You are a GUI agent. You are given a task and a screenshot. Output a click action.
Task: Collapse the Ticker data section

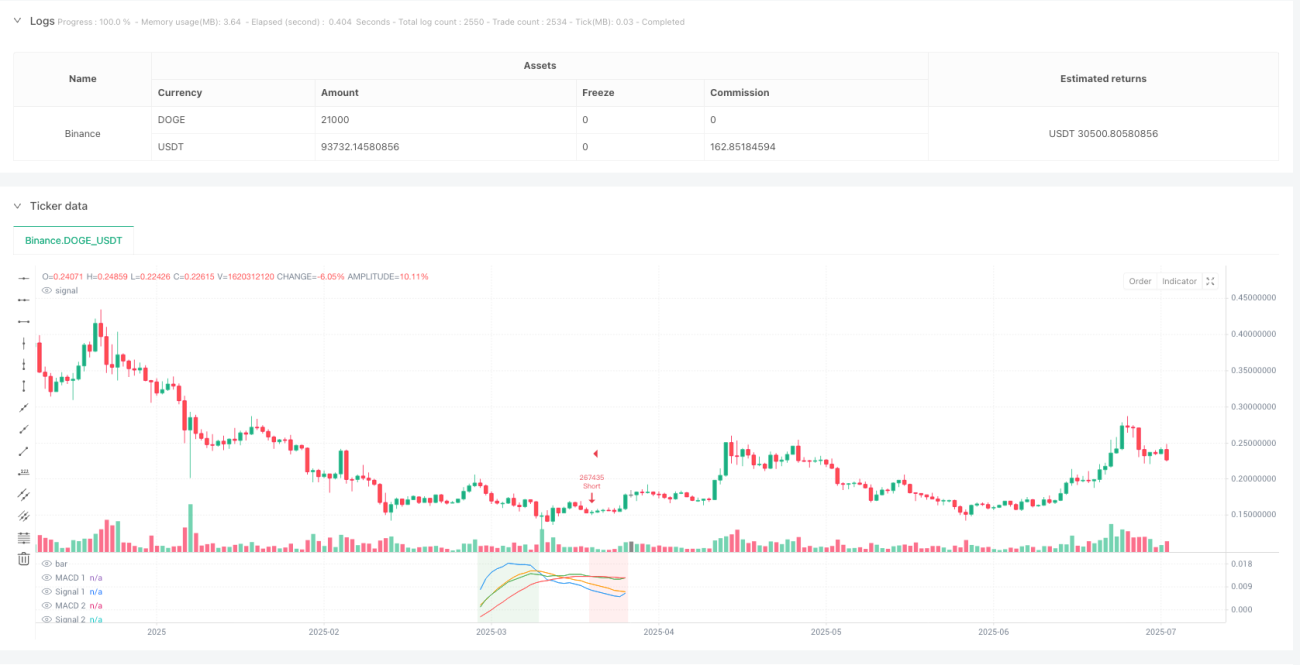click(17, 206)
